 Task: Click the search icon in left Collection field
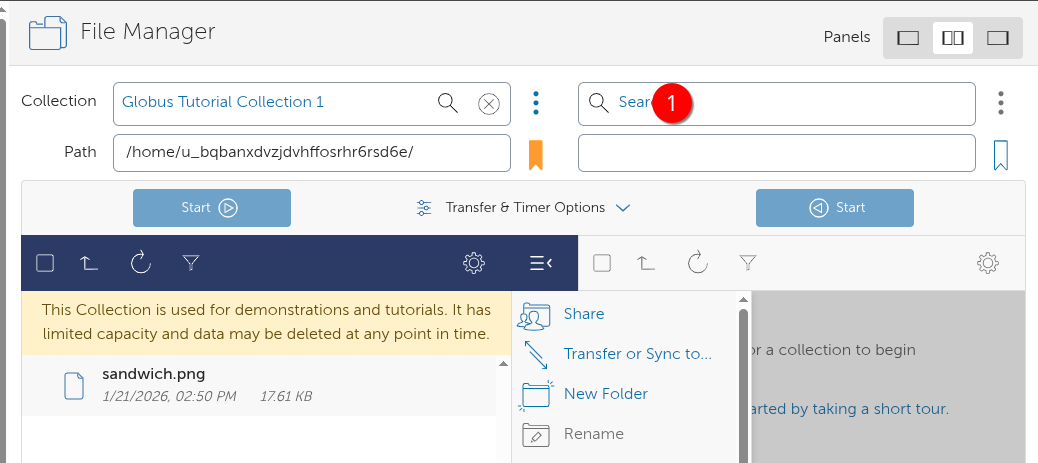448,103
